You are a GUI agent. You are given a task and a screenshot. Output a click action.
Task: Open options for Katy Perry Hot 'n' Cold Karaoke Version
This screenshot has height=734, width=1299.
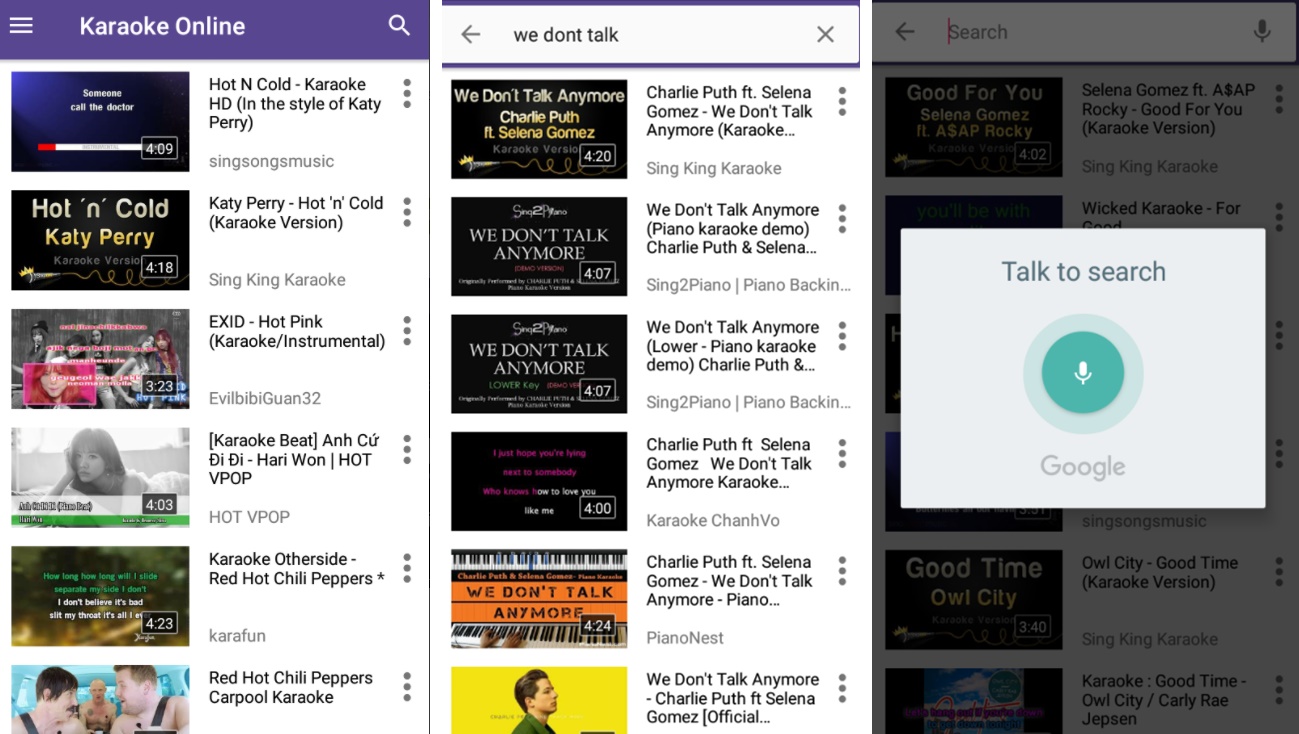407,212
